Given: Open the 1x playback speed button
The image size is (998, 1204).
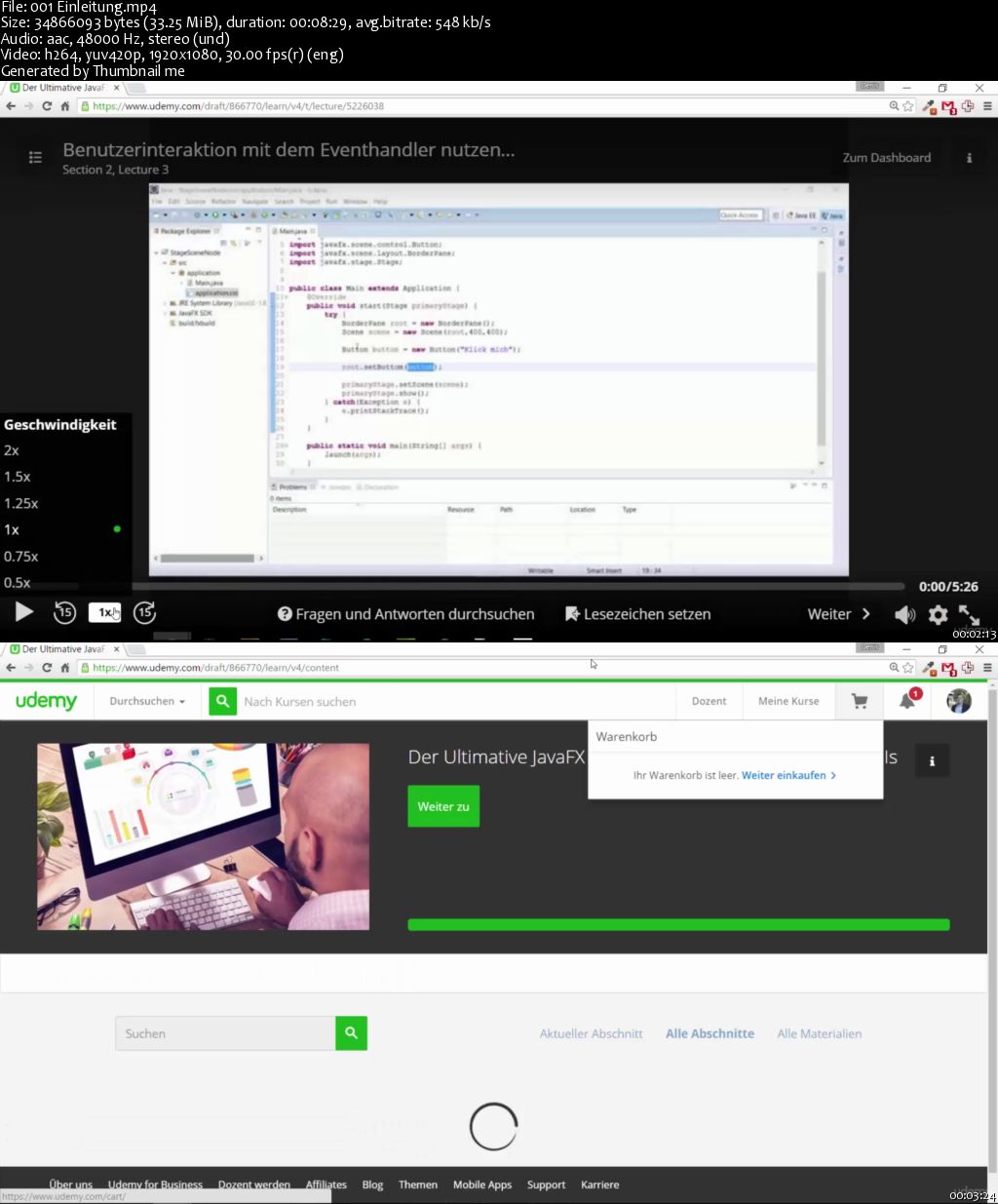Looking at the screenshot, I should [x=104, y=612].
